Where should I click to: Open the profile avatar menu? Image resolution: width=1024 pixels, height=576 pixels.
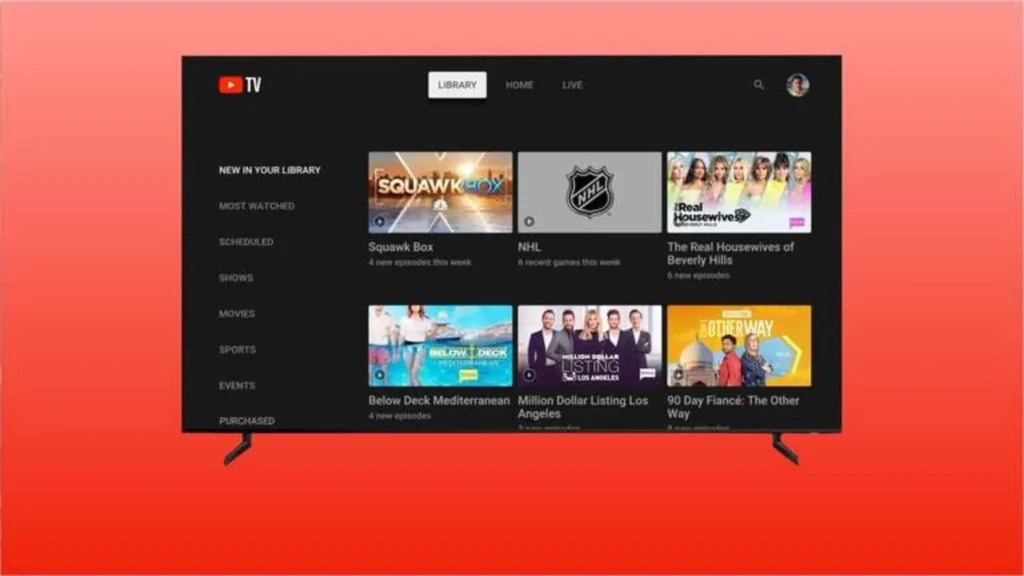(795, 85)
